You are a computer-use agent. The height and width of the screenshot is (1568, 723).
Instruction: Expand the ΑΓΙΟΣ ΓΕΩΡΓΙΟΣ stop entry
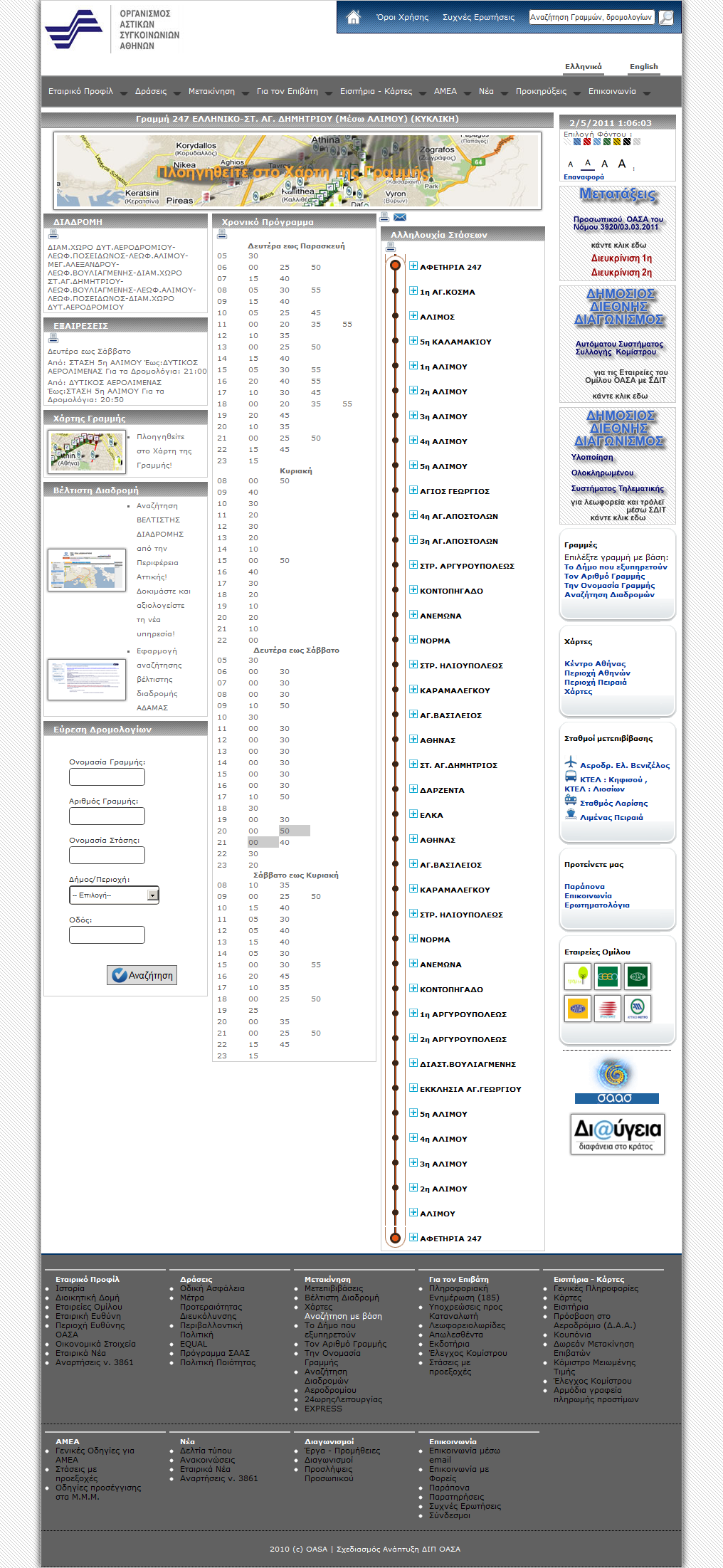413,490
